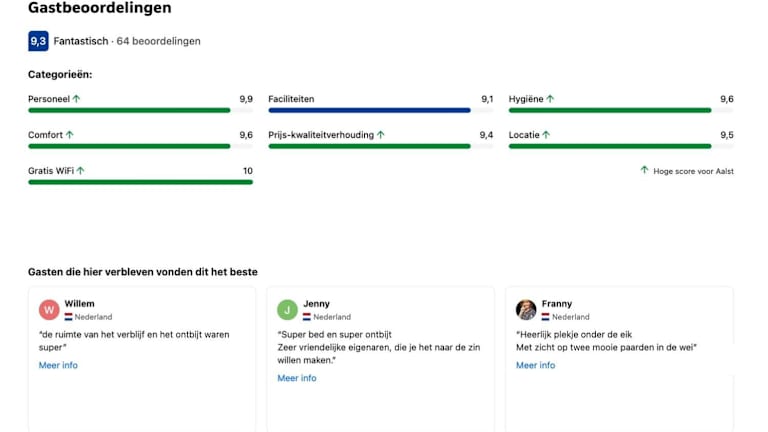
Task: Click the 64 beoordelingen text
Action: tap(158, 41)
